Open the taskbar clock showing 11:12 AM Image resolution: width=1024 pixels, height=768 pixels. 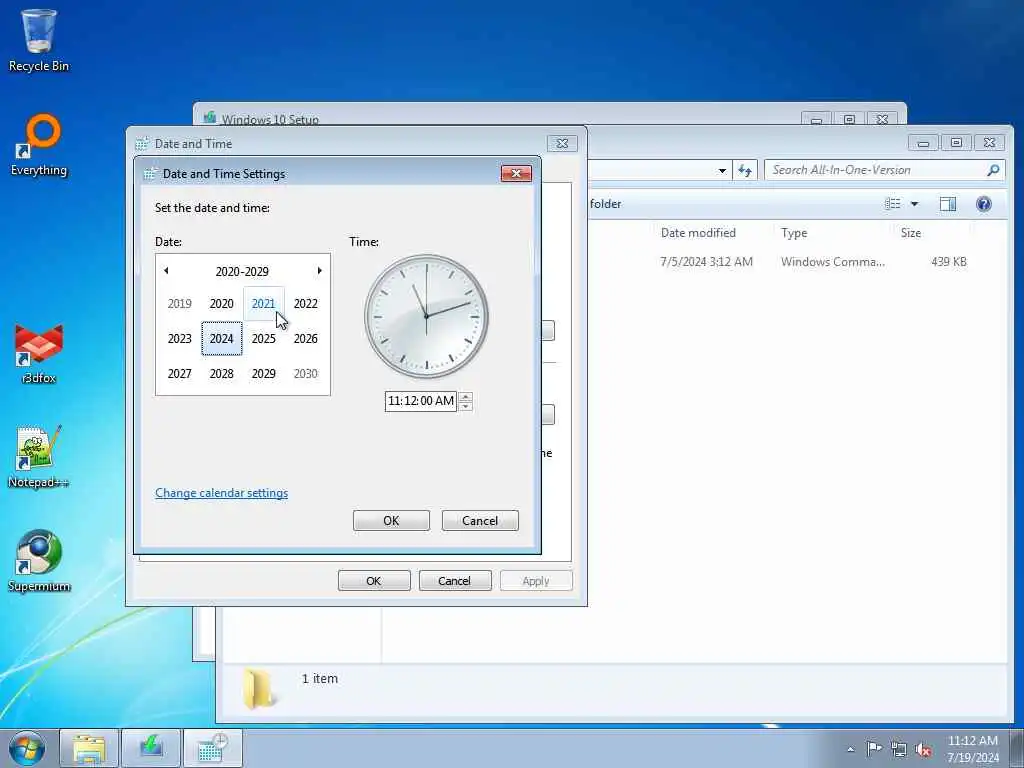point(972,748)
